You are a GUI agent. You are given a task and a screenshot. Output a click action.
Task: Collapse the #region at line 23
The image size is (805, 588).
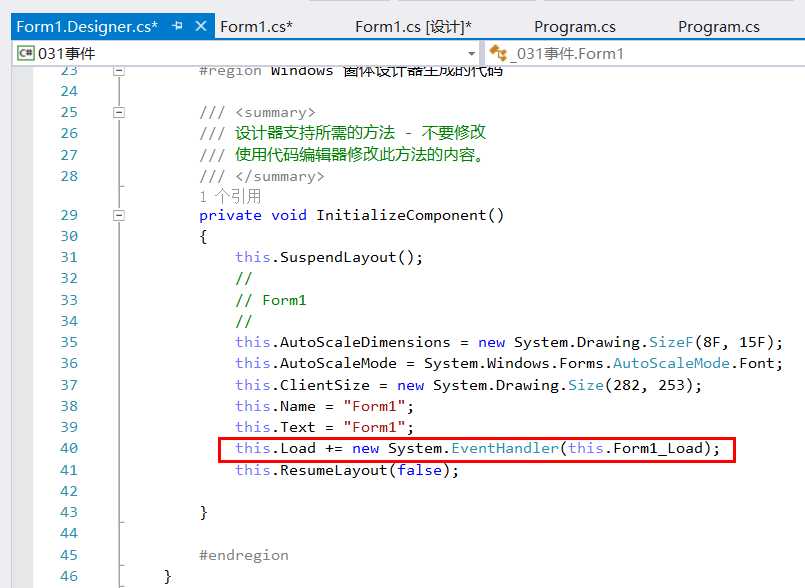click(x=119, y=70)
